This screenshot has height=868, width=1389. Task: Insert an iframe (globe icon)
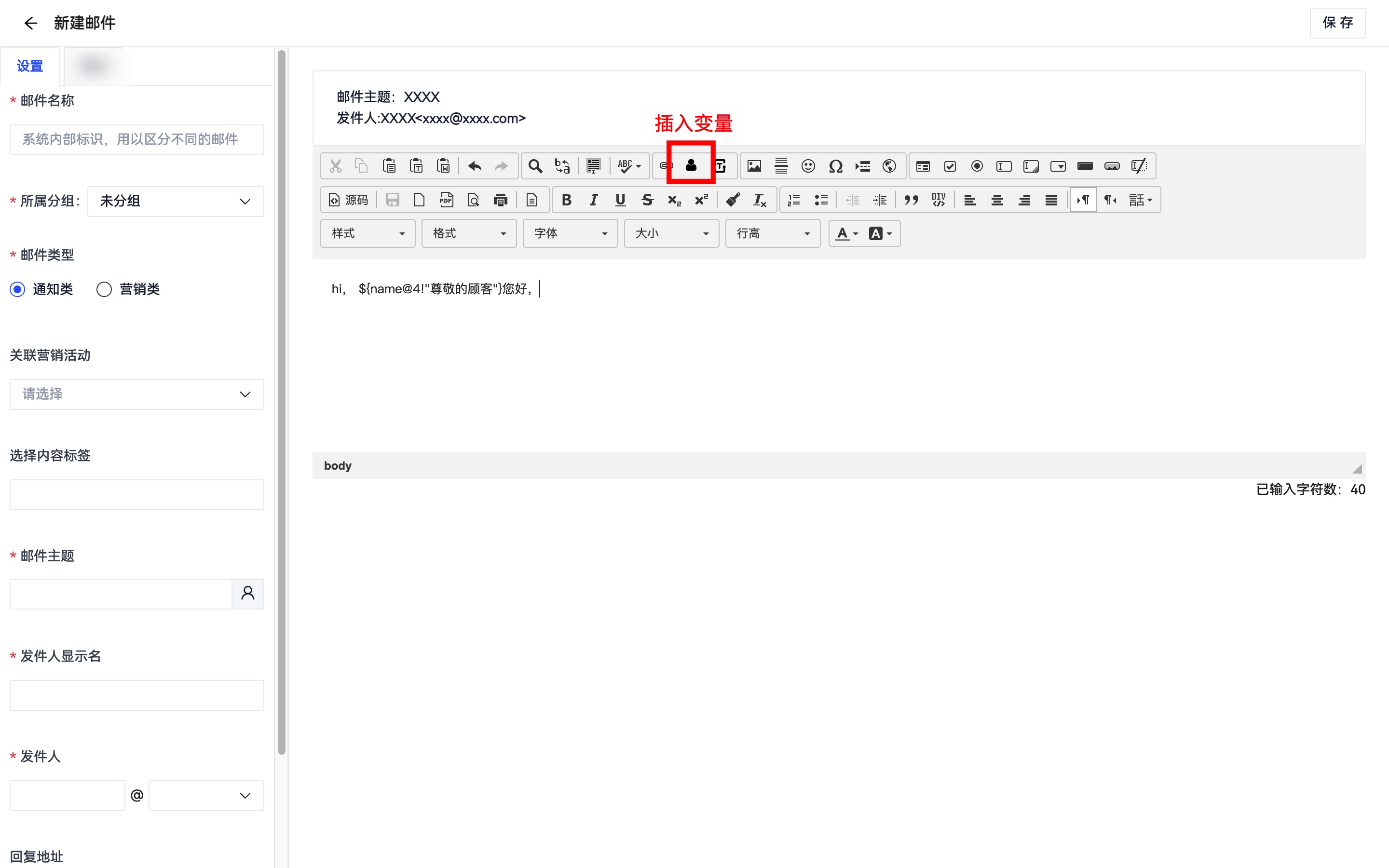tap(890, 166)
